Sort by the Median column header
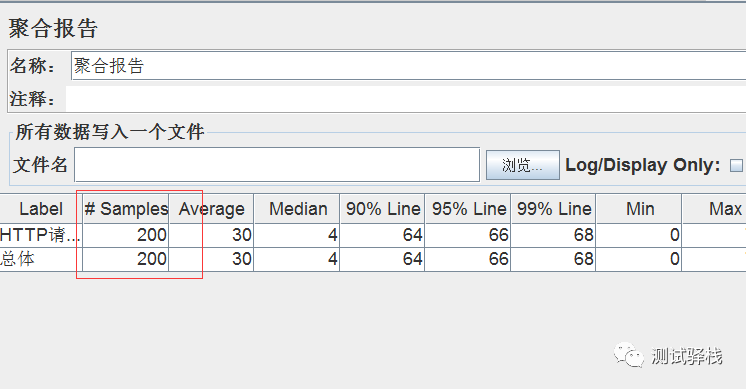Screen dimensions: 746x389 [x=297, y=209]
